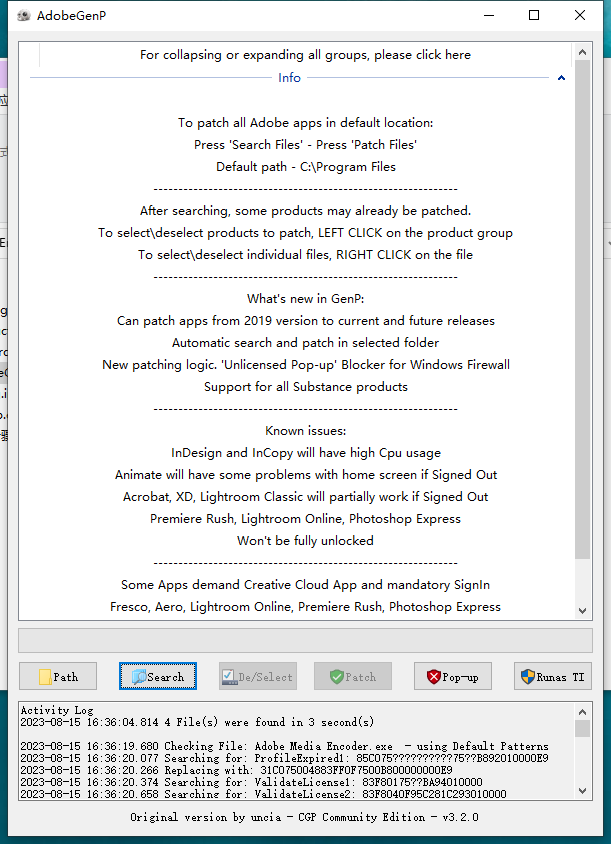
Task: Collapse the Info group chevron
Action: [561, 78]
